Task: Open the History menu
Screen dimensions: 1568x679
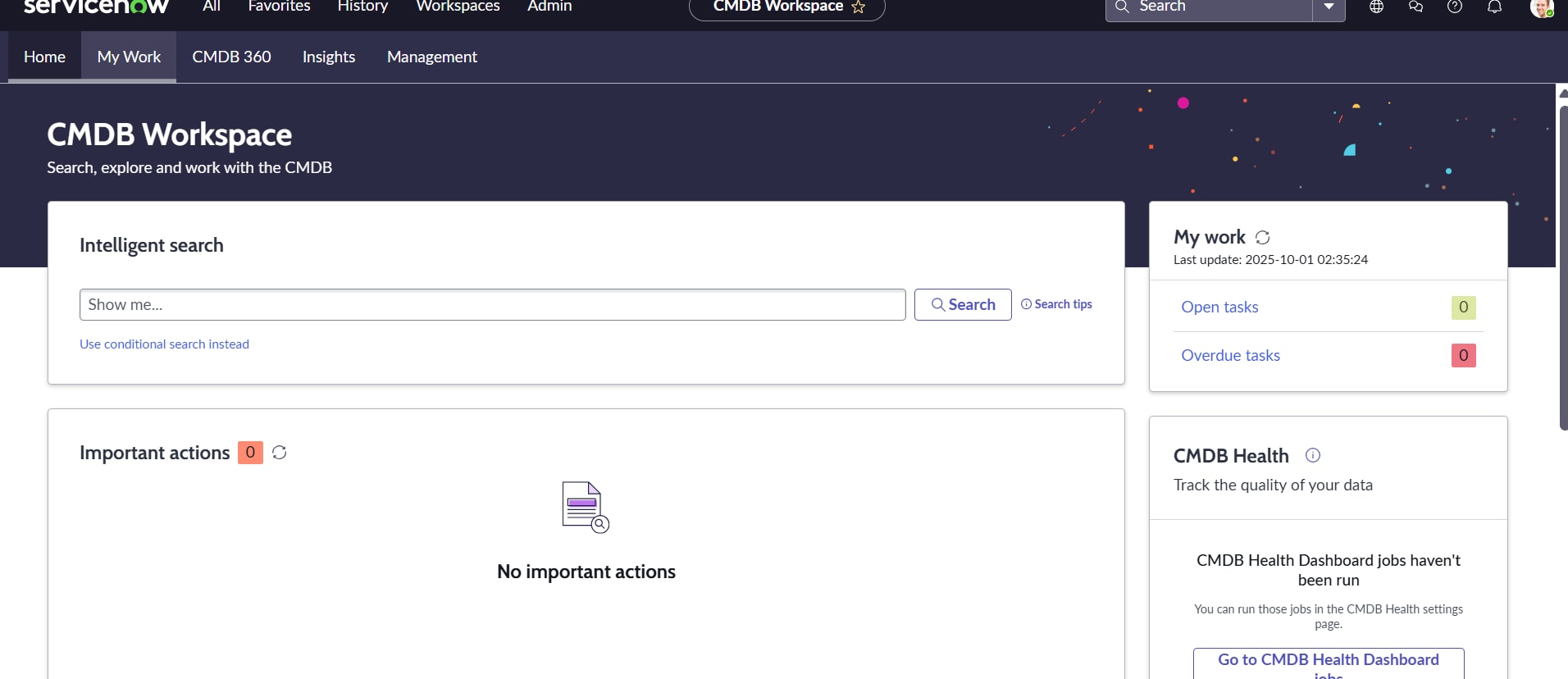Action: point(362,7)
